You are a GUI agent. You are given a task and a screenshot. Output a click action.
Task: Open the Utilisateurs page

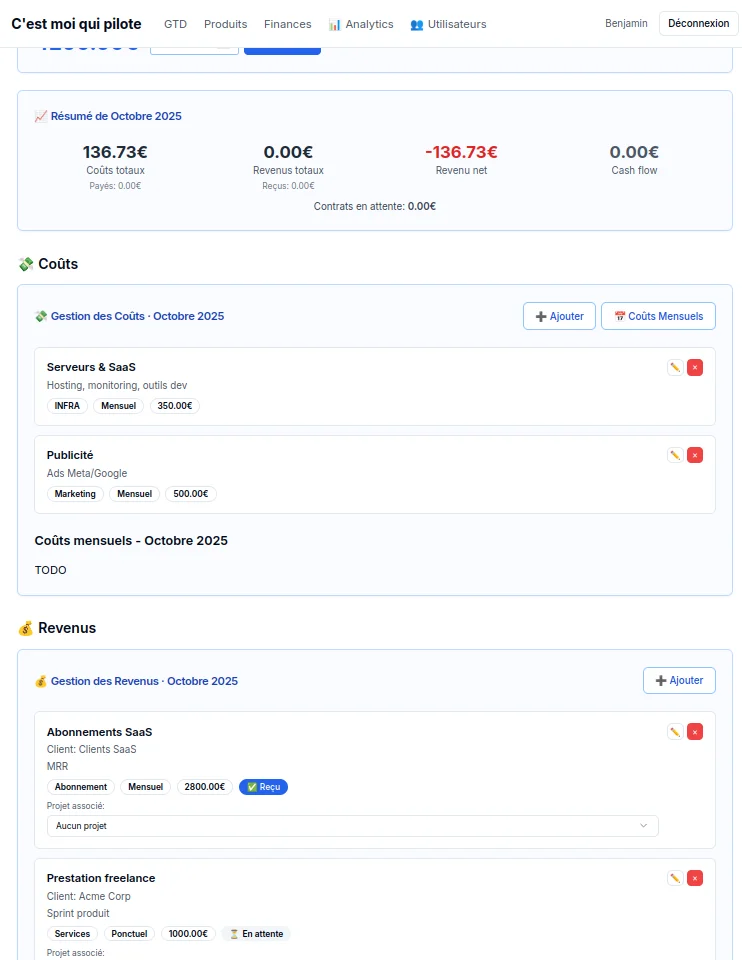pos(448,24)
